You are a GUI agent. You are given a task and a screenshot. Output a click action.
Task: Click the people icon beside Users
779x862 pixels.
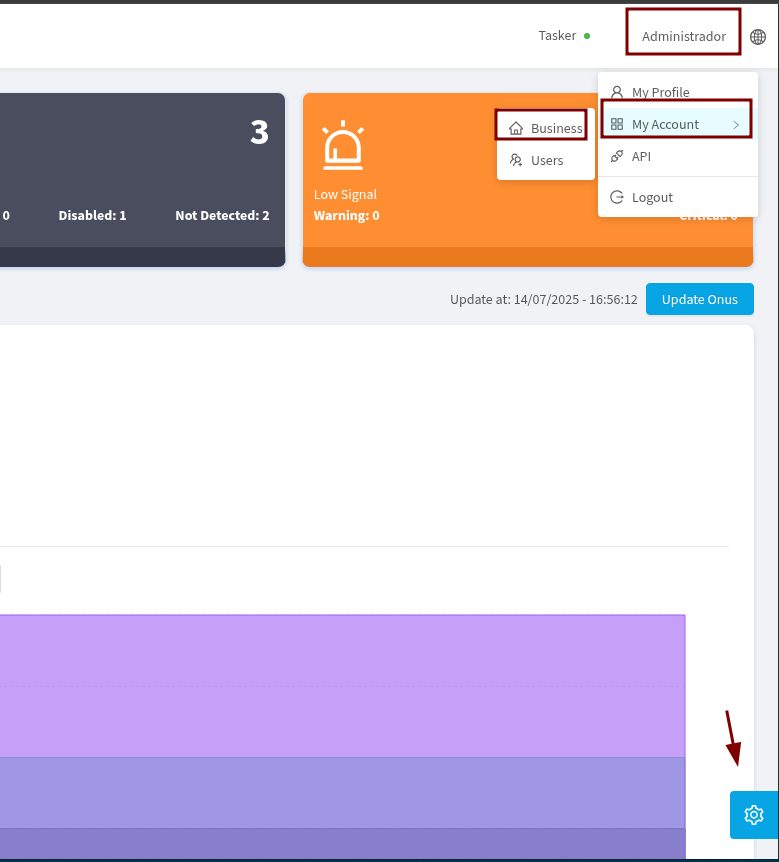pos(516,160)
